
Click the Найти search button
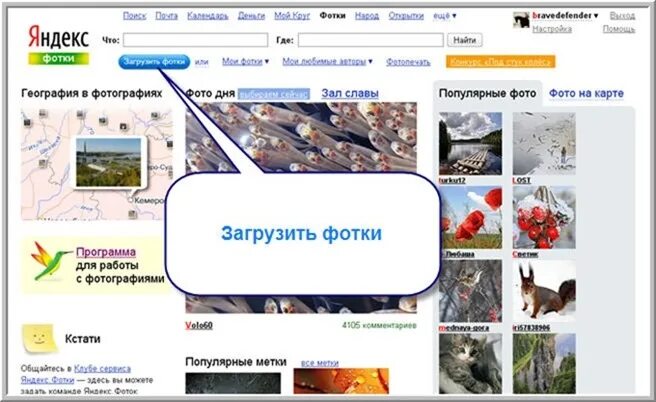(x=465, y=40)
